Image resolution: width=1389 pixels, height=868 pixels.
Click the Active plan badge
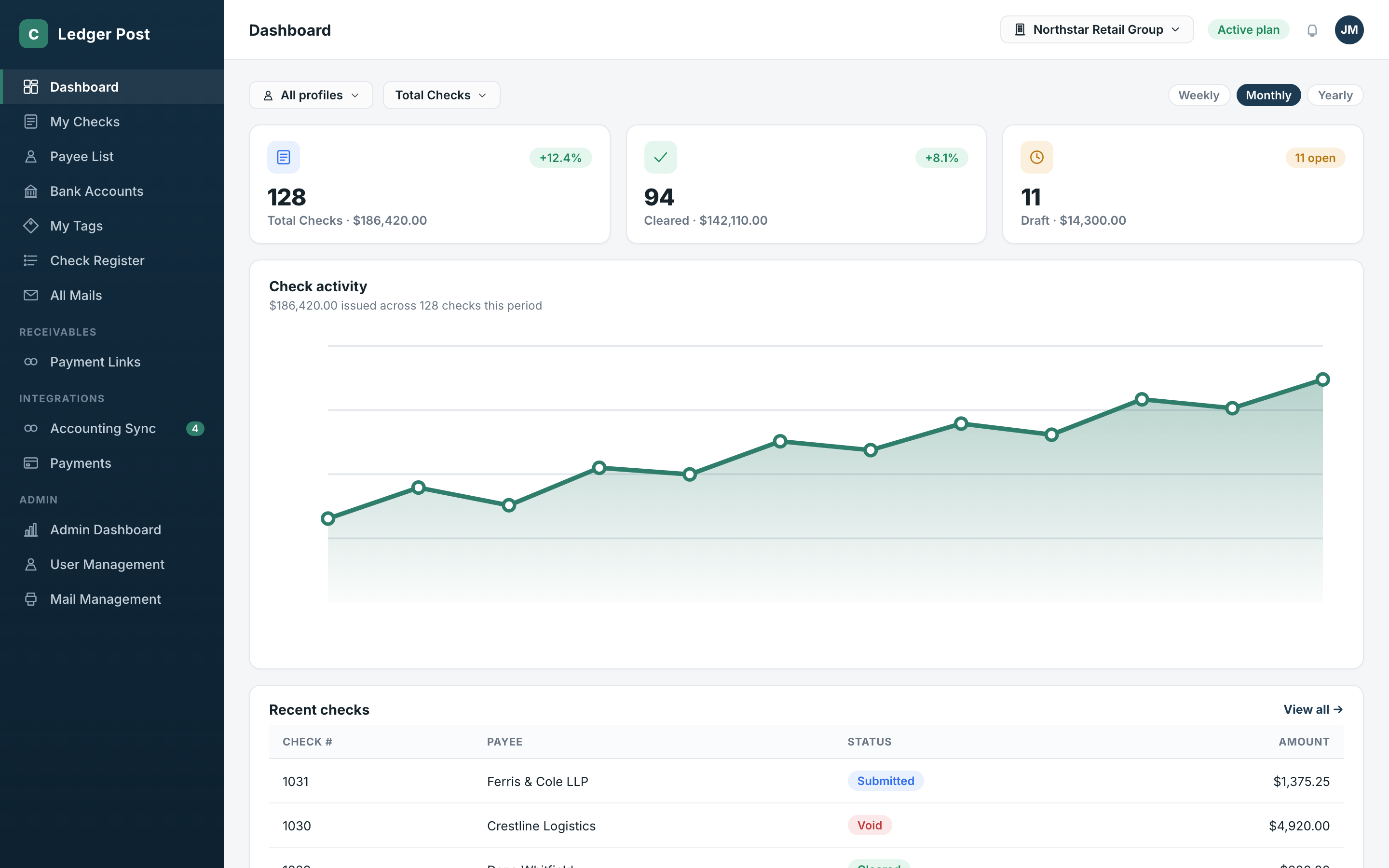point(1248,30)
